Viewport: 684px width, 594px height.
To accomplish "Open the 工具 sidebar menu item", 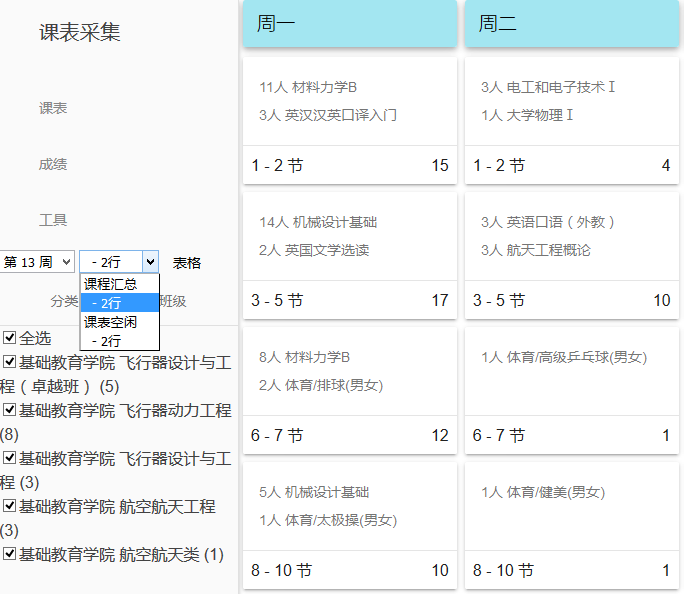I will (x=53, y=220).
